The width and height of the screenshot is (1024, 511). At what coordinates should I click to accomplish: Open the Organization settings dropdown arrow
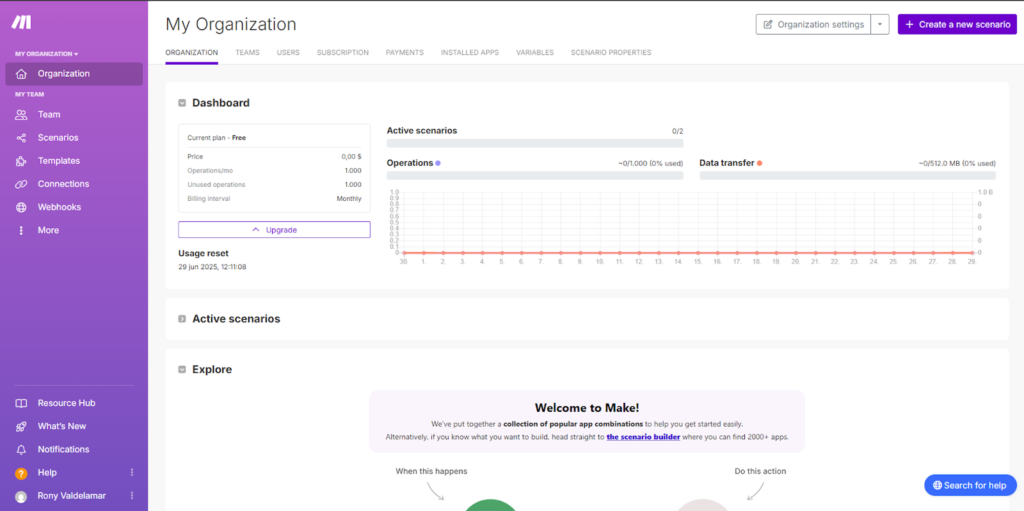(880, 24)
